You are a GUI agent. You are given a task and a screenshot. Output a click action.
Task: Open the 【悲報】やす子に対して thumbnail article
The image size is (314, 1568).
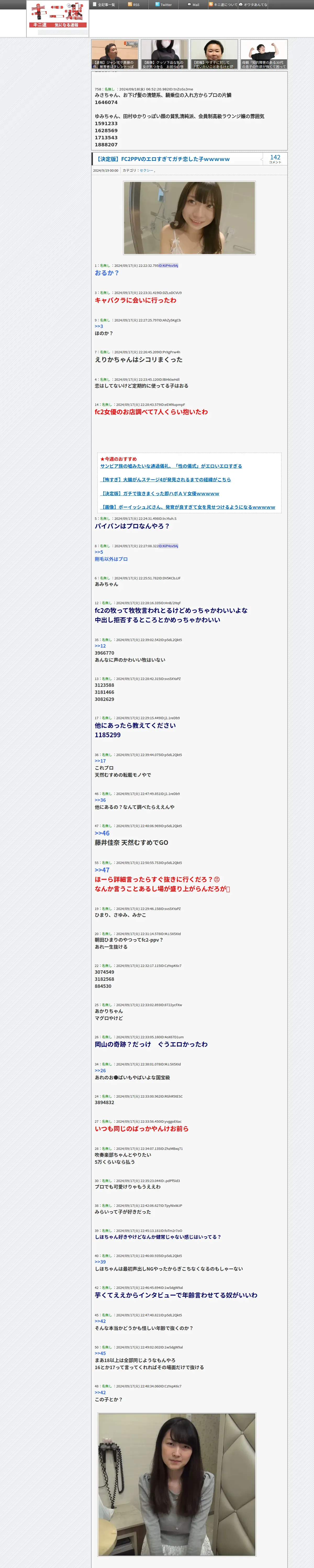pos(214,54)
